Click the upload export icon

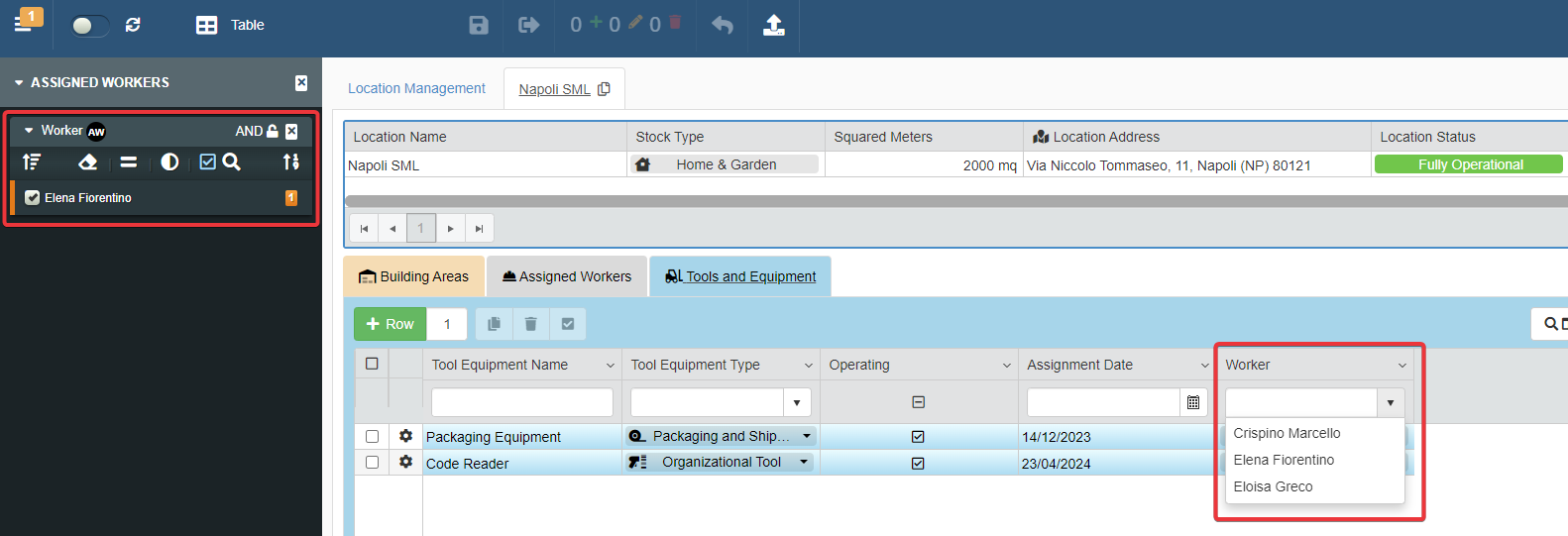point(774,25)
